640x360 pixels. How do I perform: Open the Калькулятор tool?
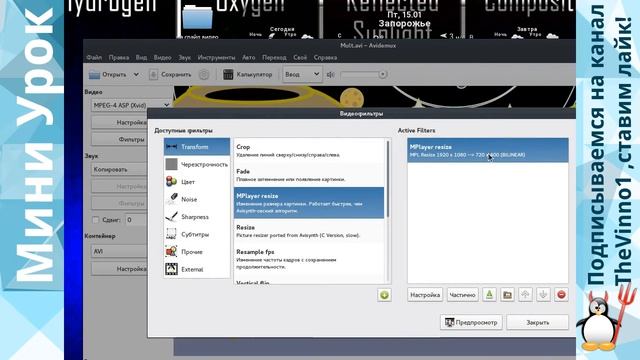point(248,74)
